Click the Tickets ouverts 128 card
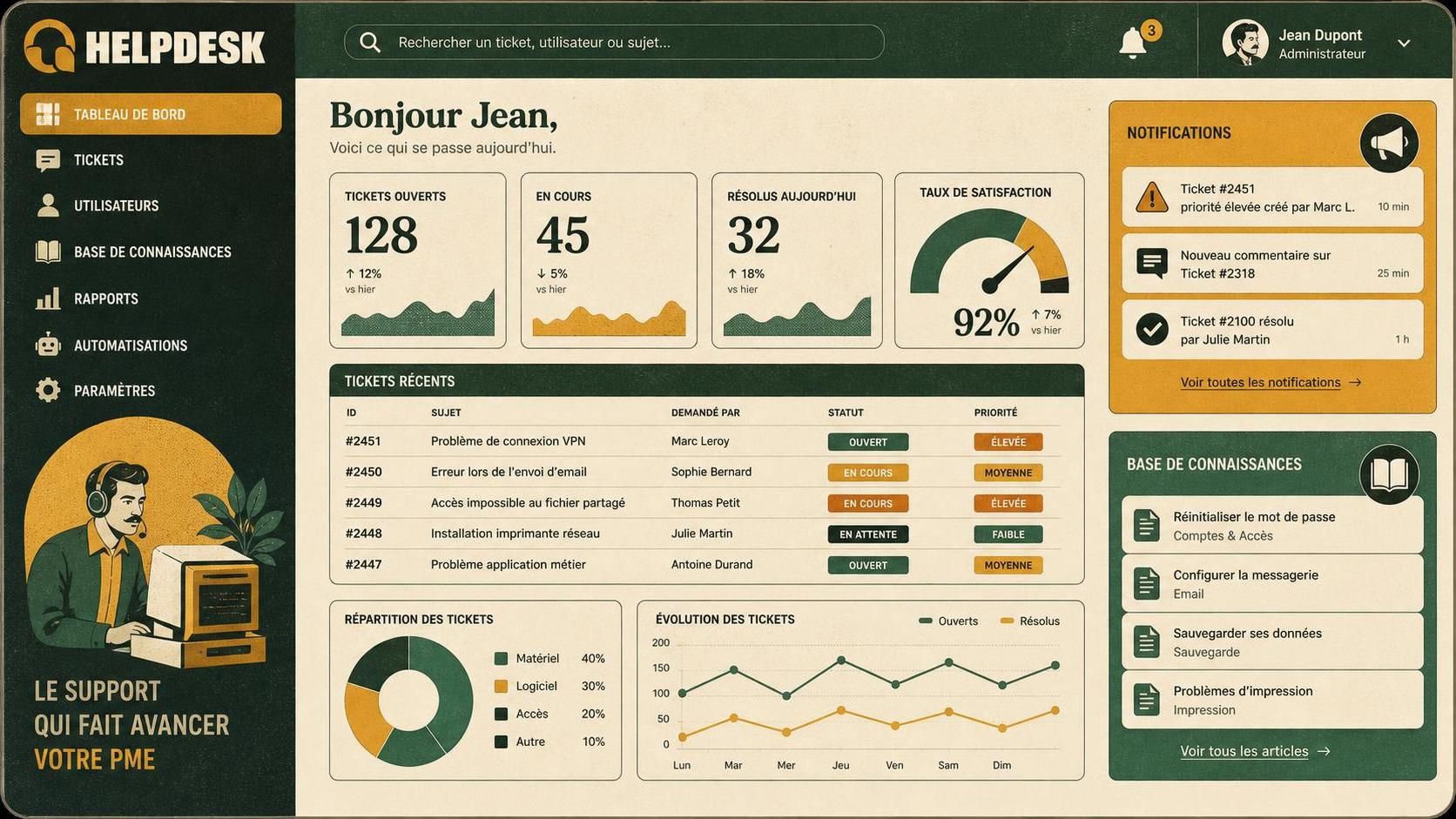This screenshot has height=819, width=1456. pos(417,260)
